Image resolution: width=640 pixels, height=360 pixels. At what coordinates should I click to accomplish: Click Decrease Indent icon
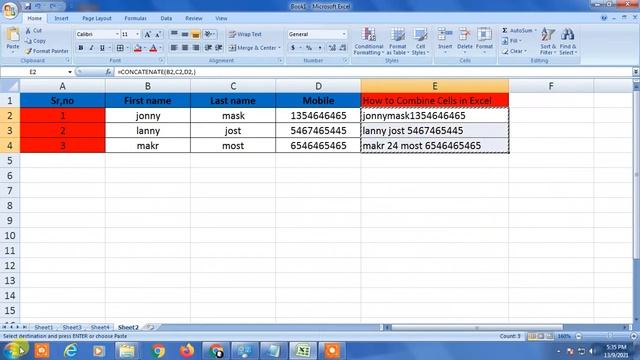(208, 48)
